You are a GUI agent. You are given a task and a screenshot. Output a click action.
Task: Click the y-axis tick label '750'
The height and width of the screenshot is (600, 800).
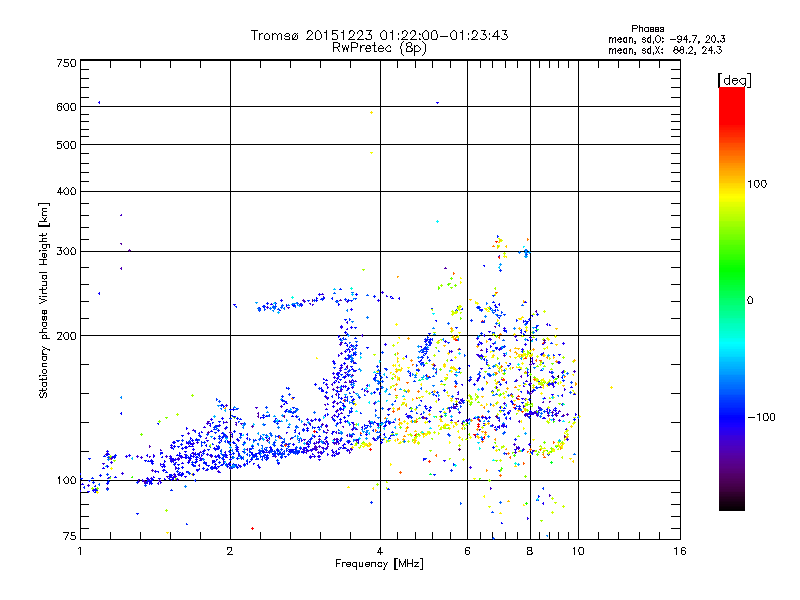(x=66, y=63)
